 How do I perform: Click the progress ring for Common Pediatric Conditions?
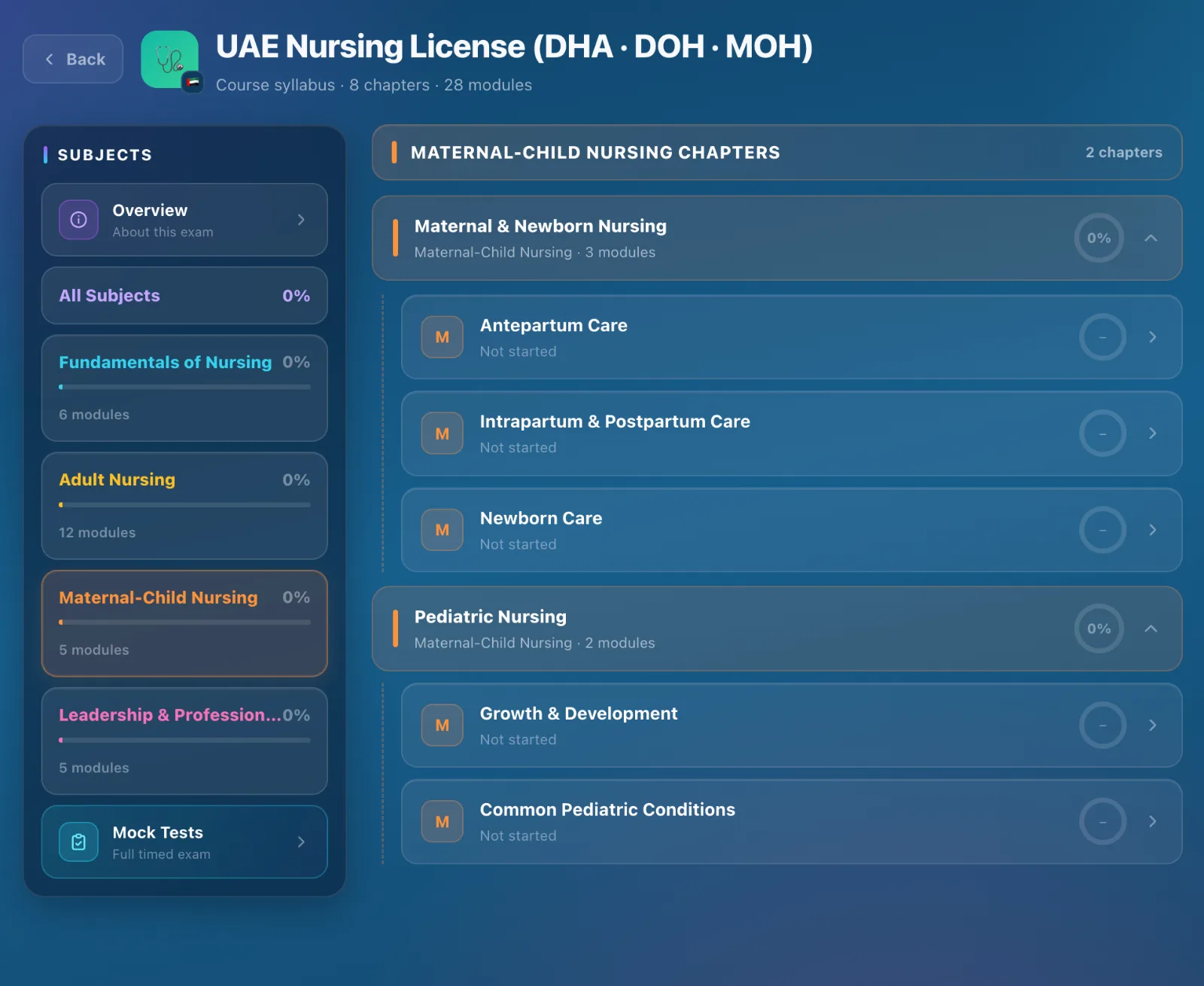click(x=1102, y=822)
